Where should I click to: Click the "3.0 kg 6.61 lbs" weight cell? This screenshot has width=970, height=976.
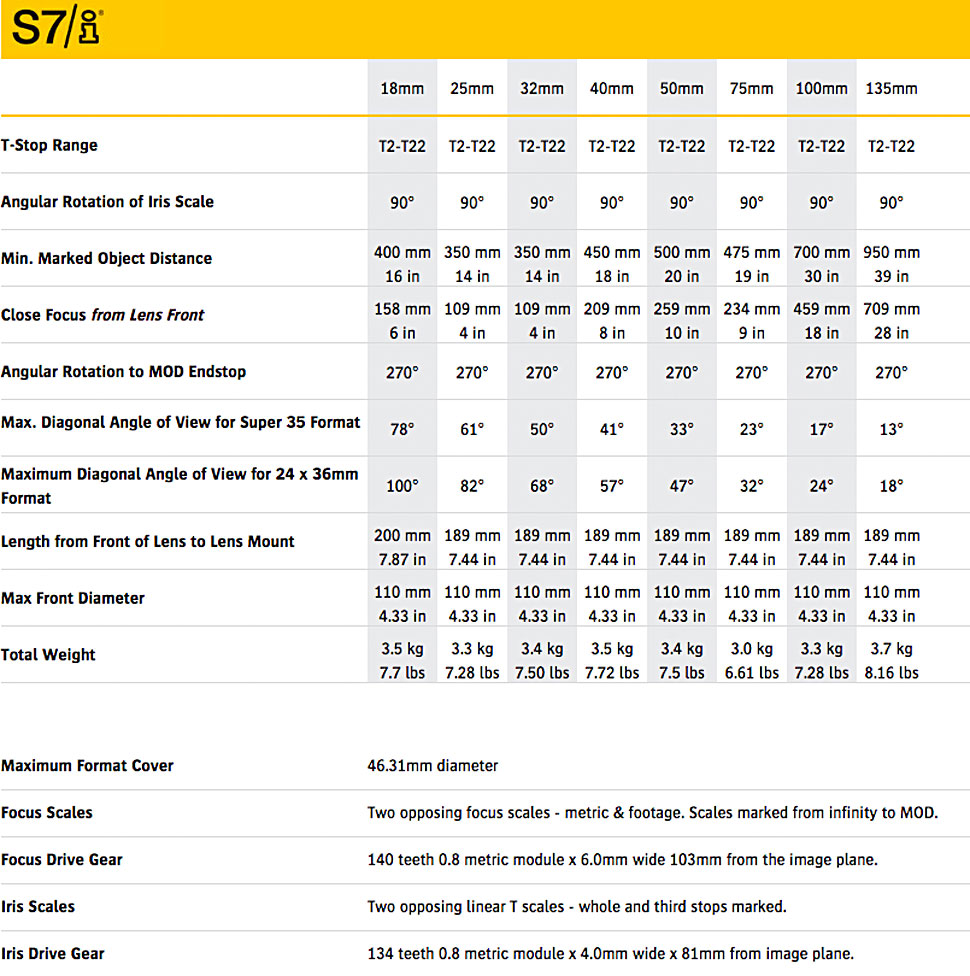751,660
